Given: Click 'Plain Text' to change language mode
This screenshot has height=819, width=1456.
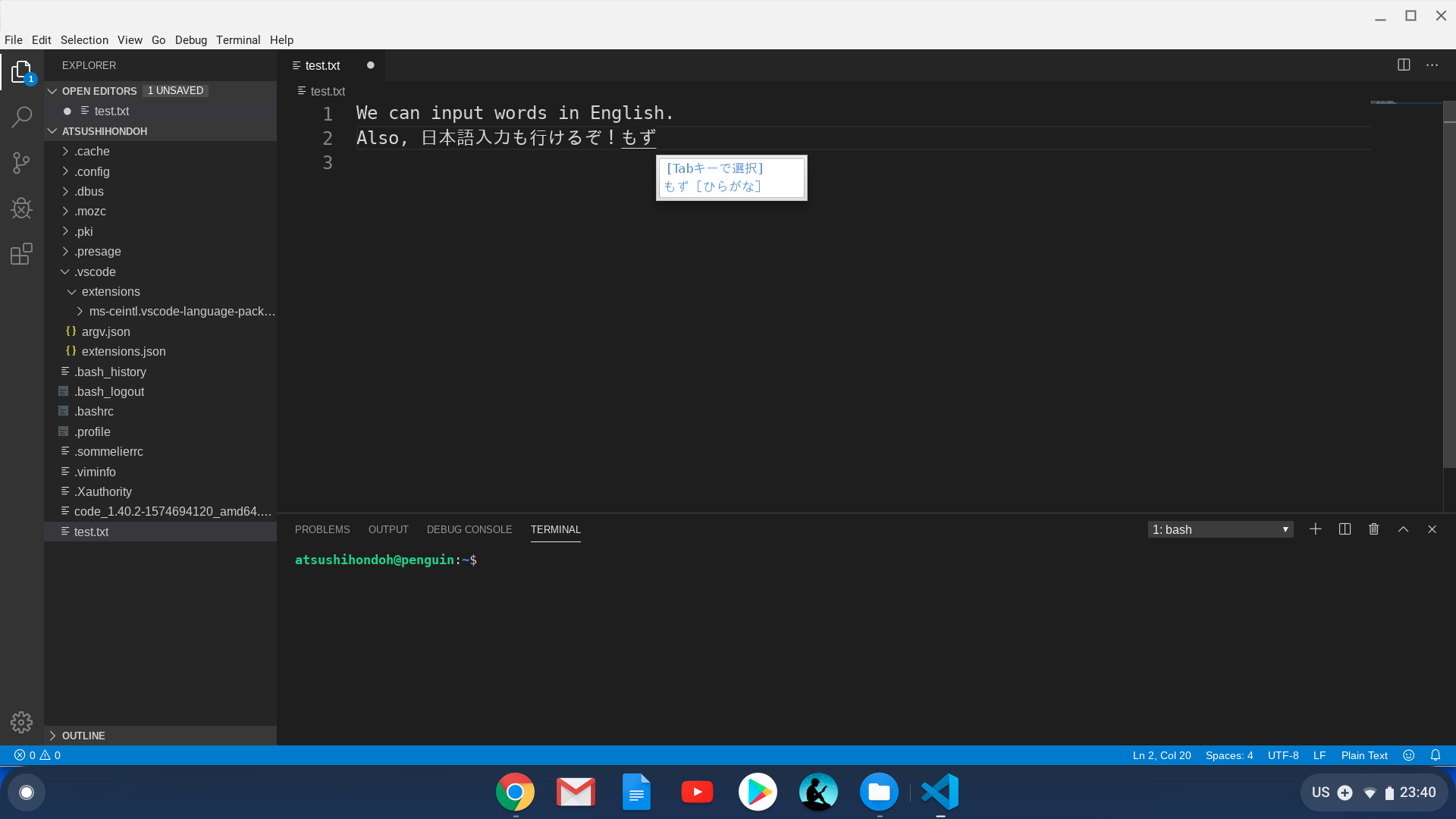Looking at the screenshot, I should pyautogui.click(x=1363, y=755).
